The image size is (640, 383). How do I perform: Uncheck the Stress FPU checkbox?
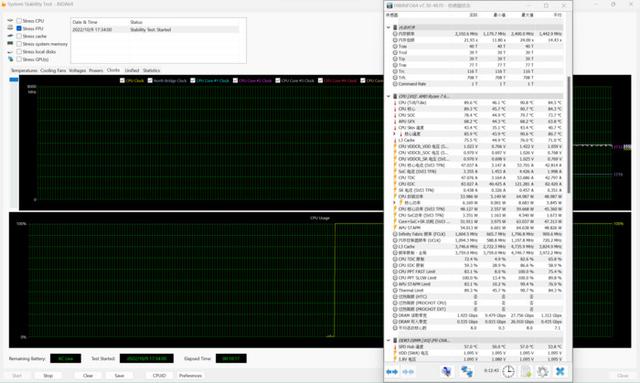pos(19,28)
